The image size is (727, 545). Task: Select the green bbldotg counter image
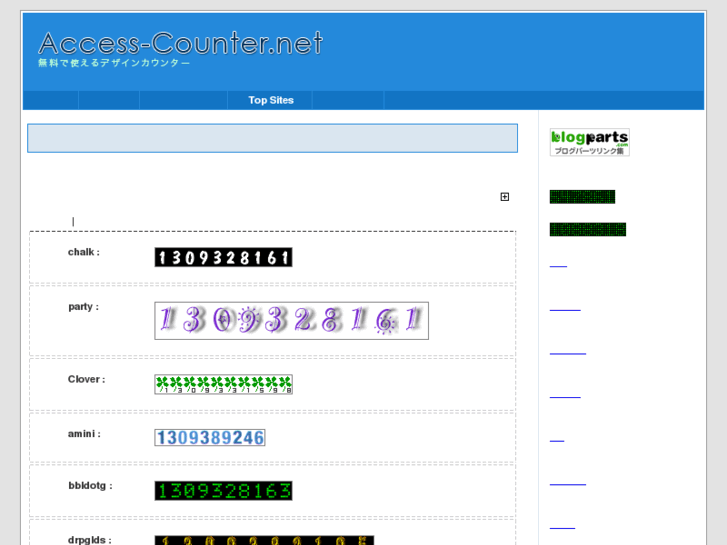click(x=223, y=491)
